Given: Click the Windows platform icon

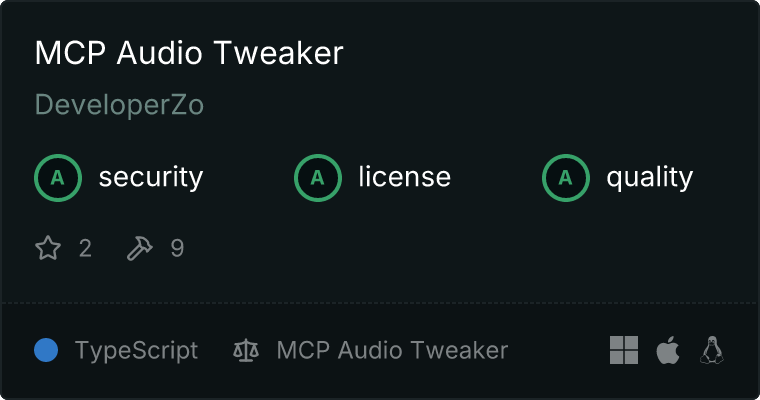Looking at the screenshot, I should tap(624, 350).
